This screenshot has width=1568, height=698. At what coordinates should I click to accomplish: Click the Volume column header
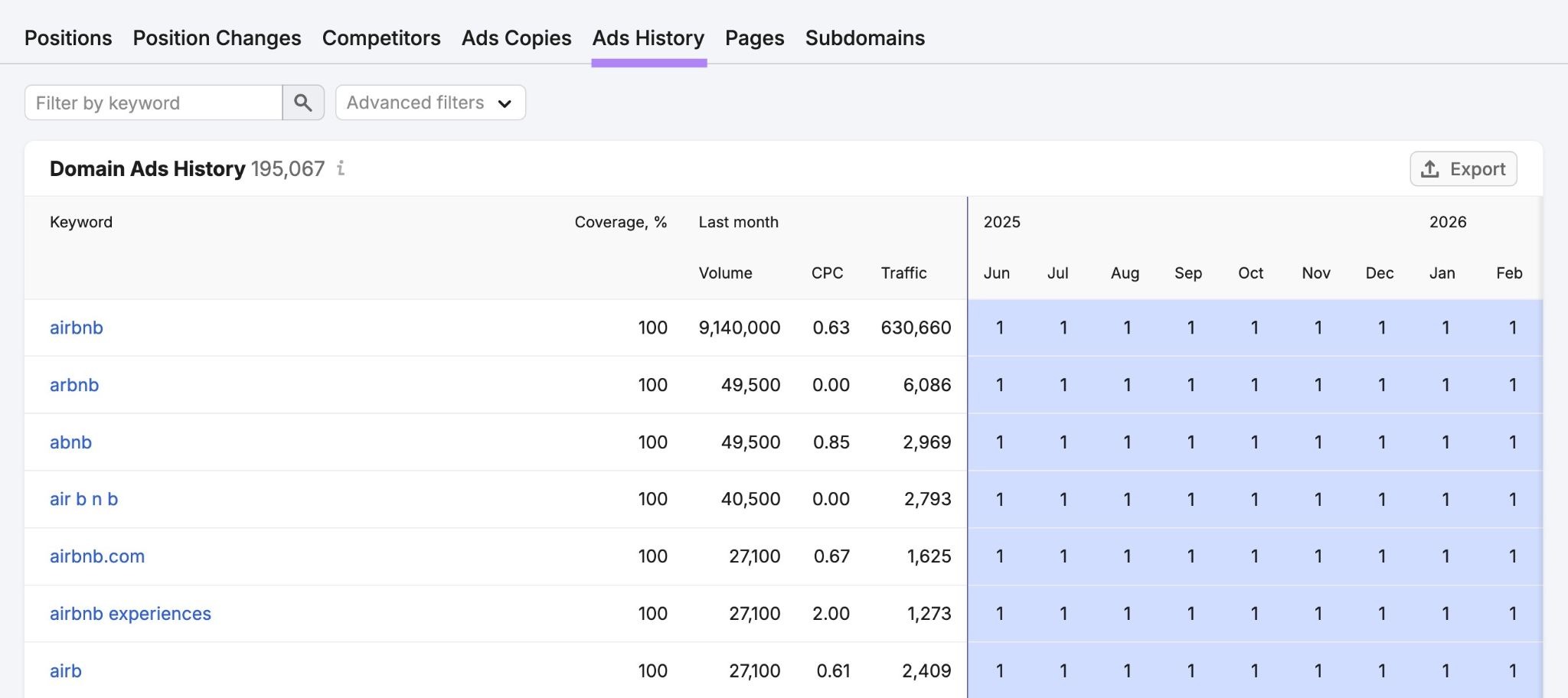[725, 273]
